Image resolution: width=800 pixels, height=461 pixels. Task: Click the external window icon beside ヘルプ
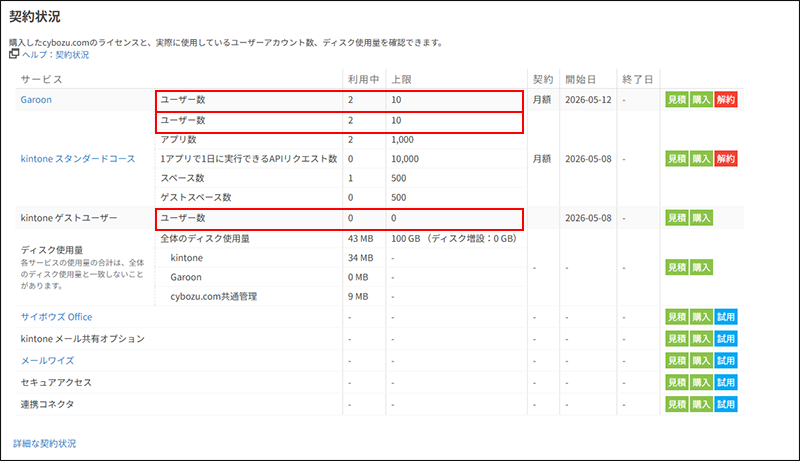point(14,54)
